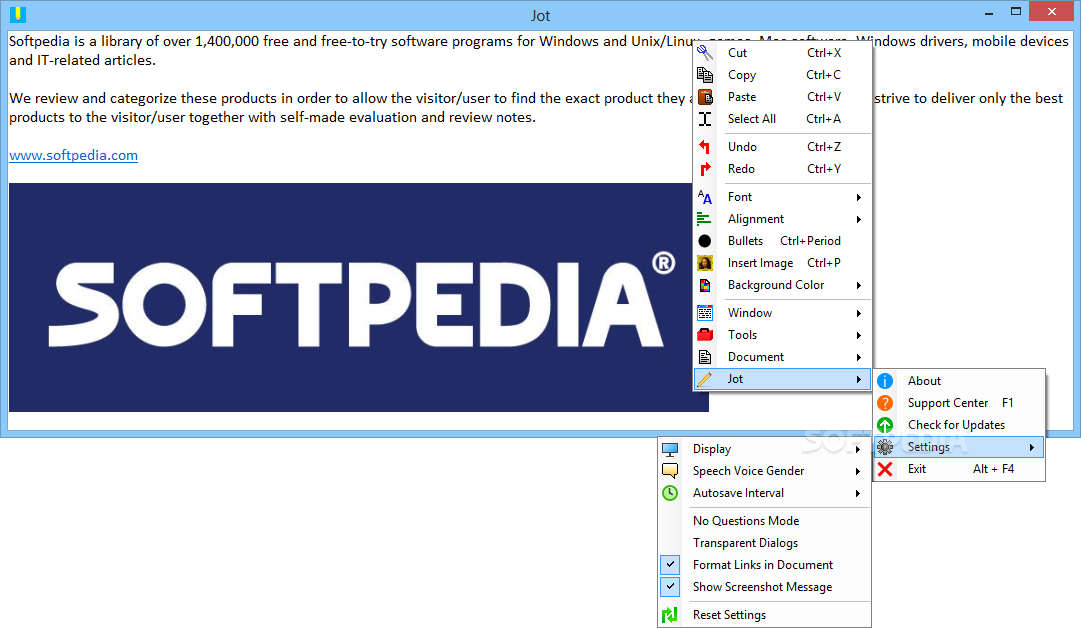Click the red Undo arrow icon

click(x=705, y=146)
